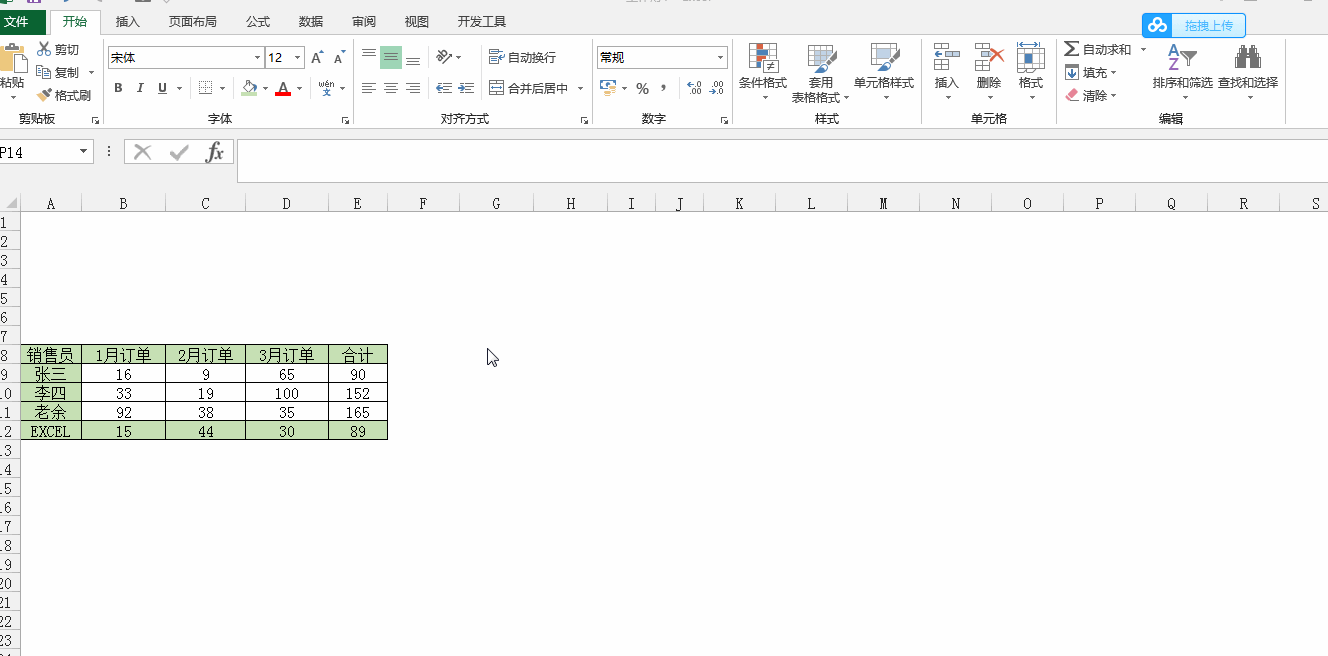Toggle Italic formatting
Image resolution: width=1328 pixels, height=656 pixels.
point(140,88)
